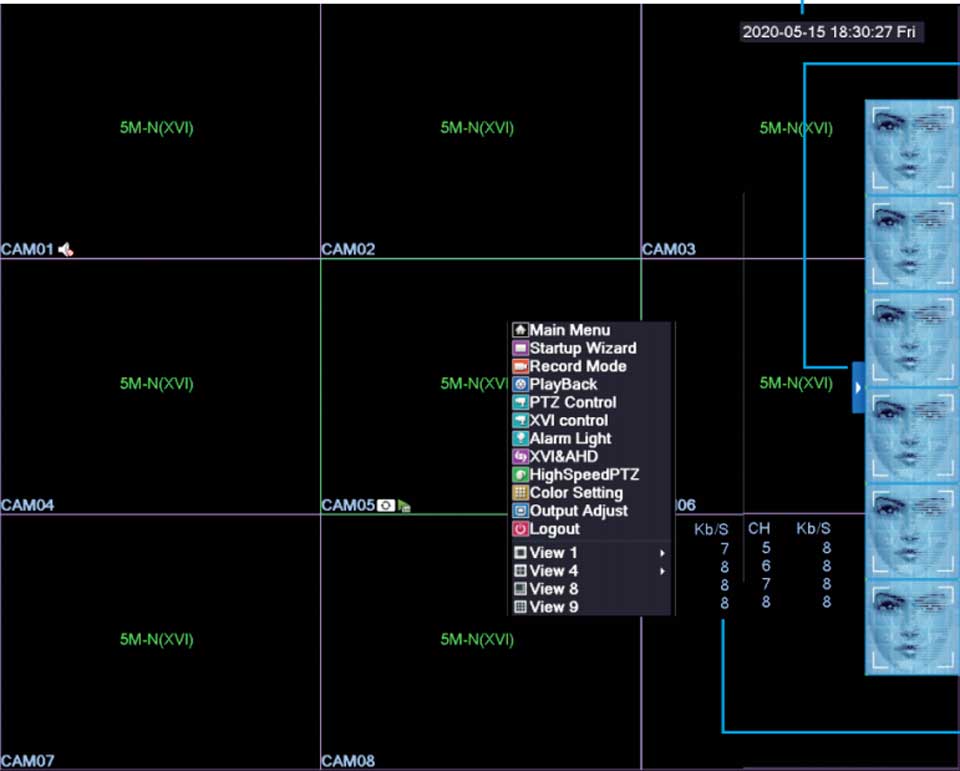The width and height of the screenshot is (960, 771).
Task: Click the snapshot camera icon on CAM05
Action: click(x=386, y=506)
